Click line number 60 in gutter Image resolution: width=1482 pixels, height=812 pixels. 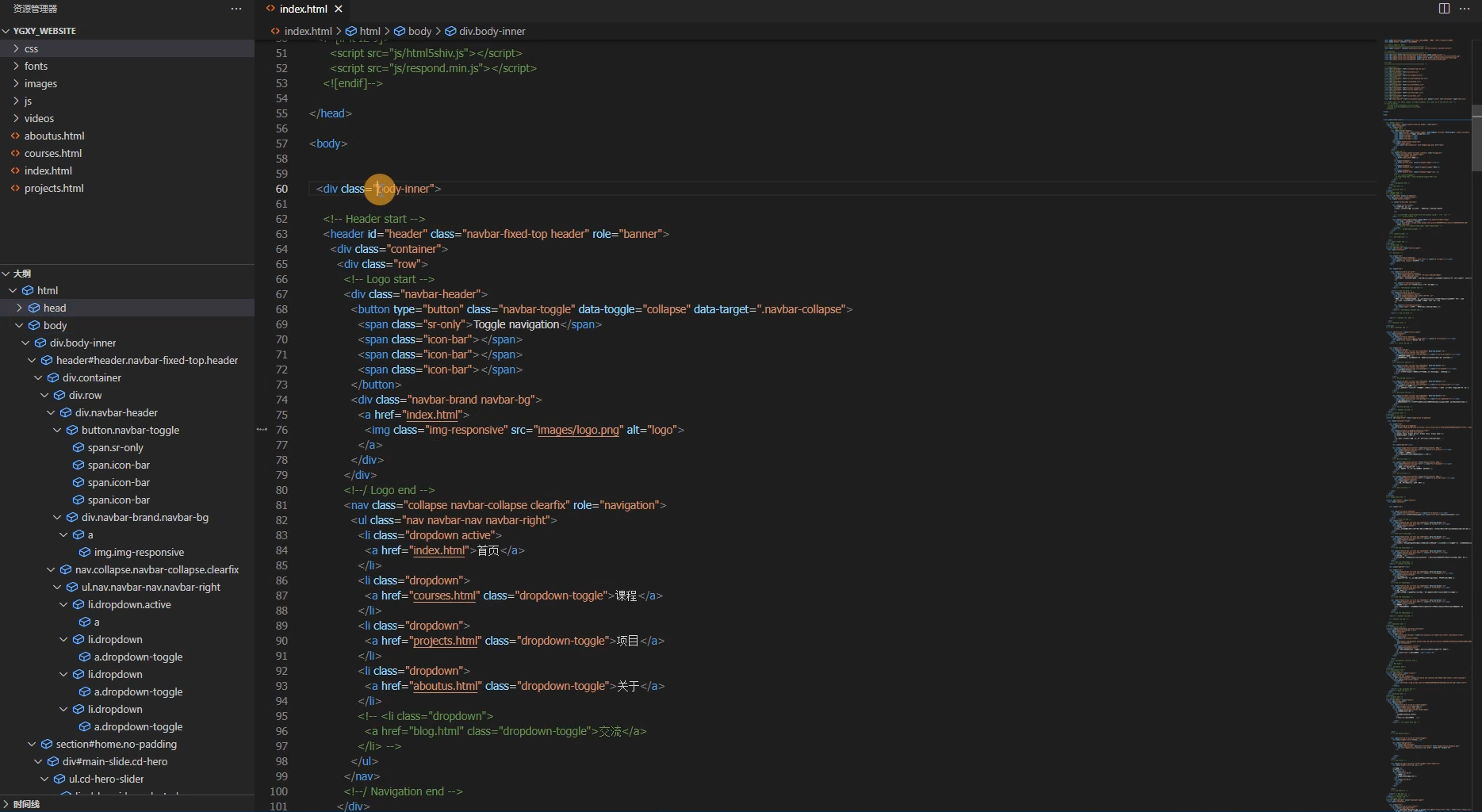[281, 189]
